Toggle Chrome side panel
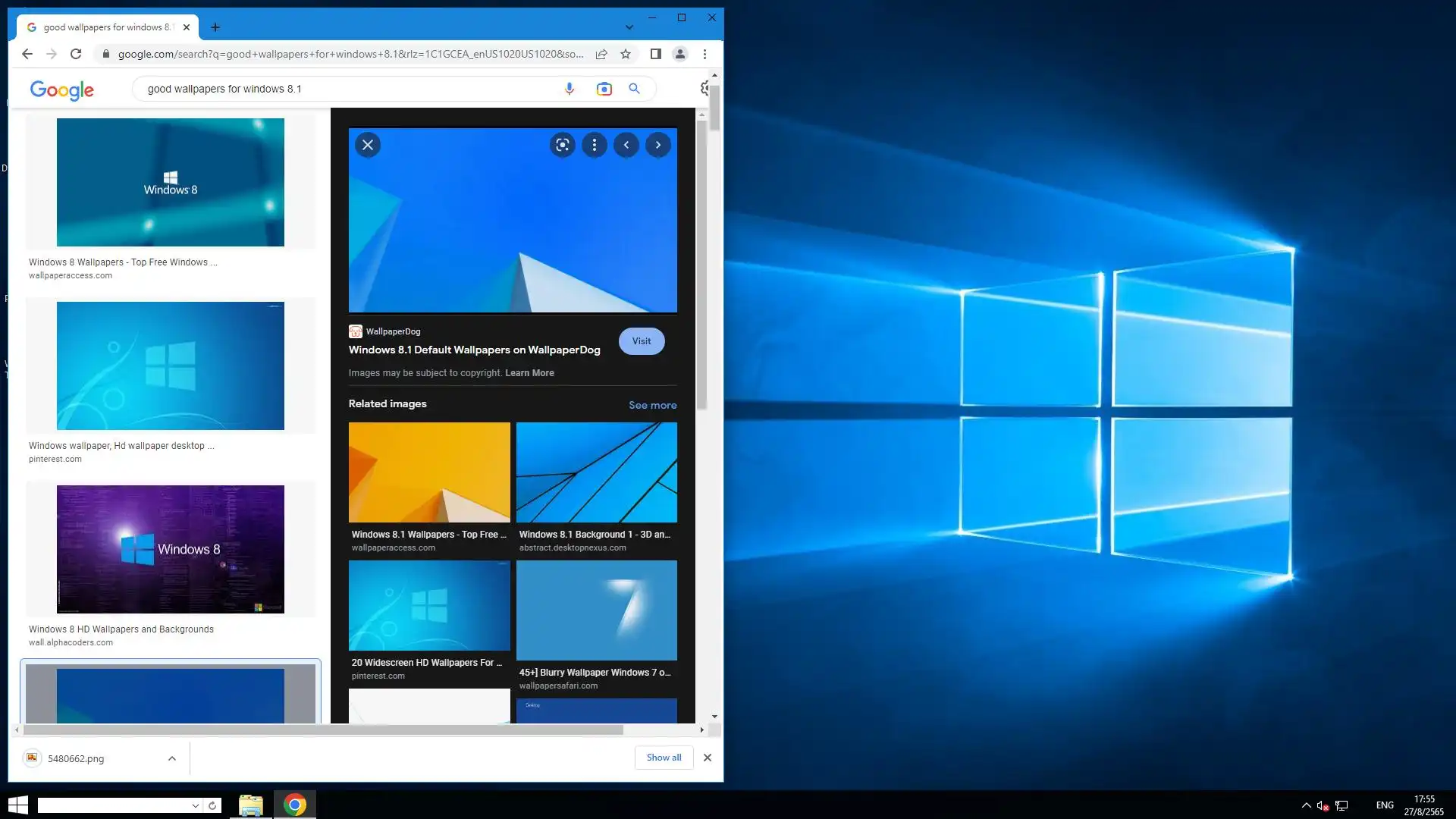The height and width of the screenshot is (819, 1456). point(656,54)
